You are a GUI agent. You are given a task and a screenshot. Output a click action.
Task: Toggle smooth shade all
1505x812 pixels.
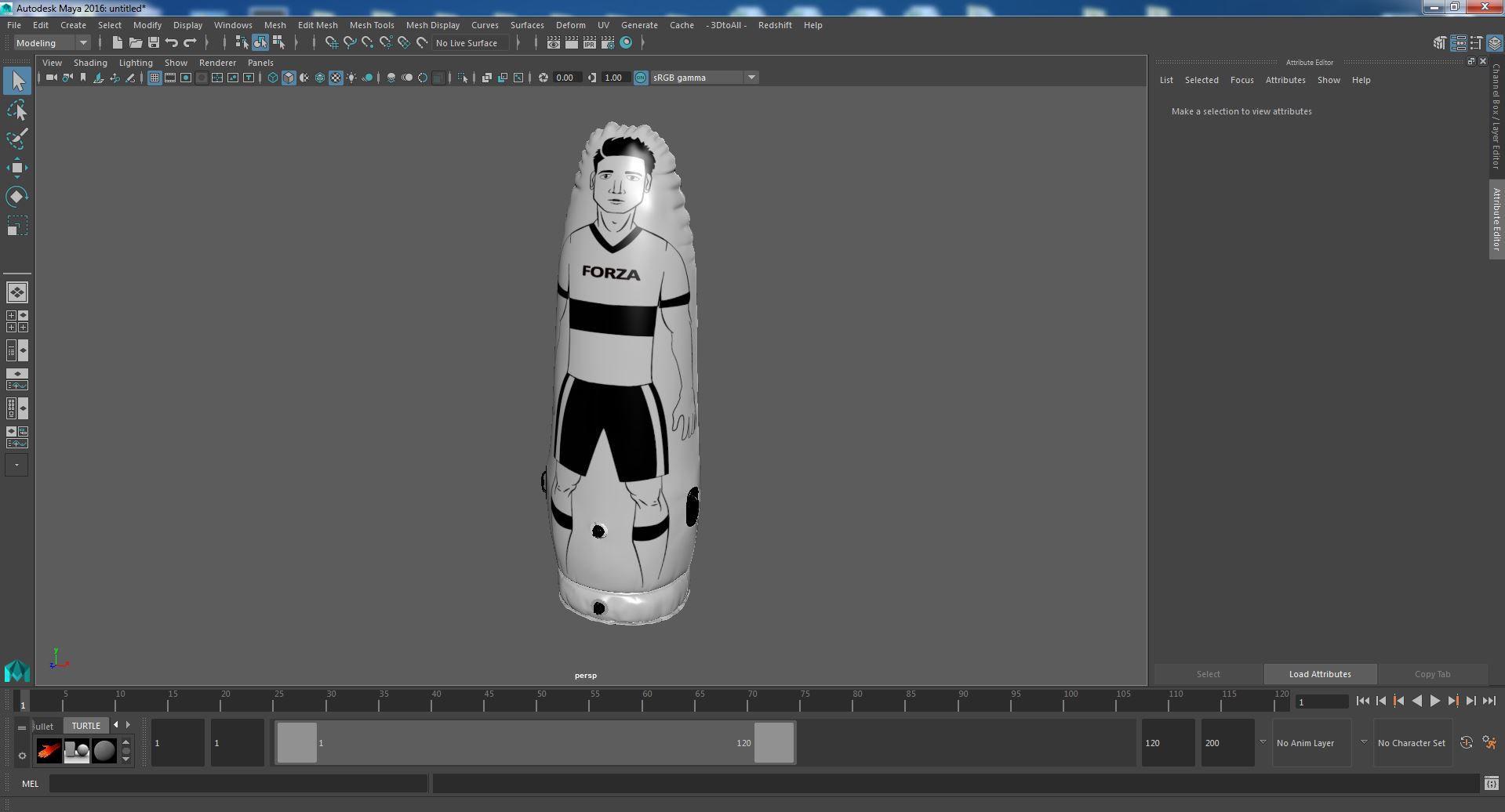pos(289,78)
